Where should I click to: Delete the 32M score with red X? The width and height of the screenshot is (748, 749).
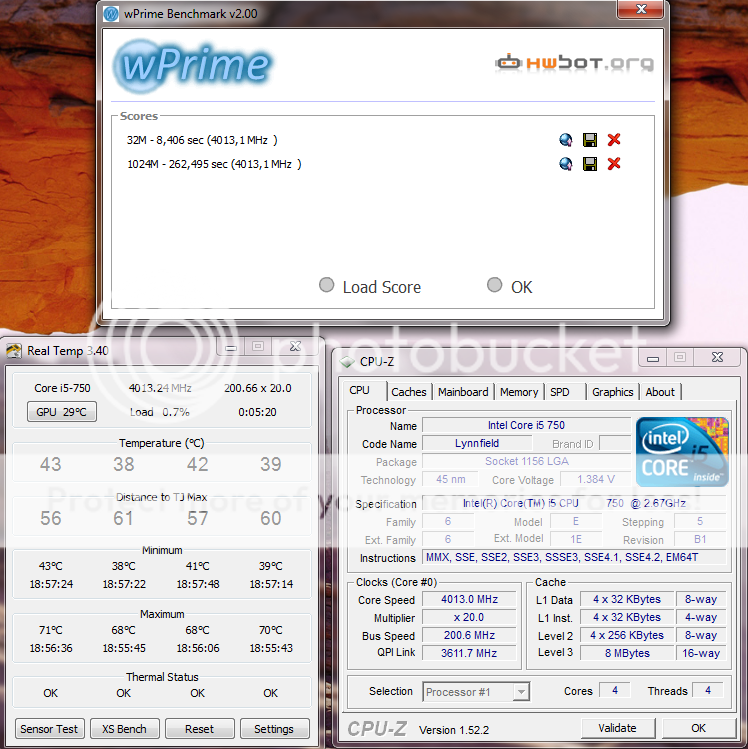pos(614,139)
